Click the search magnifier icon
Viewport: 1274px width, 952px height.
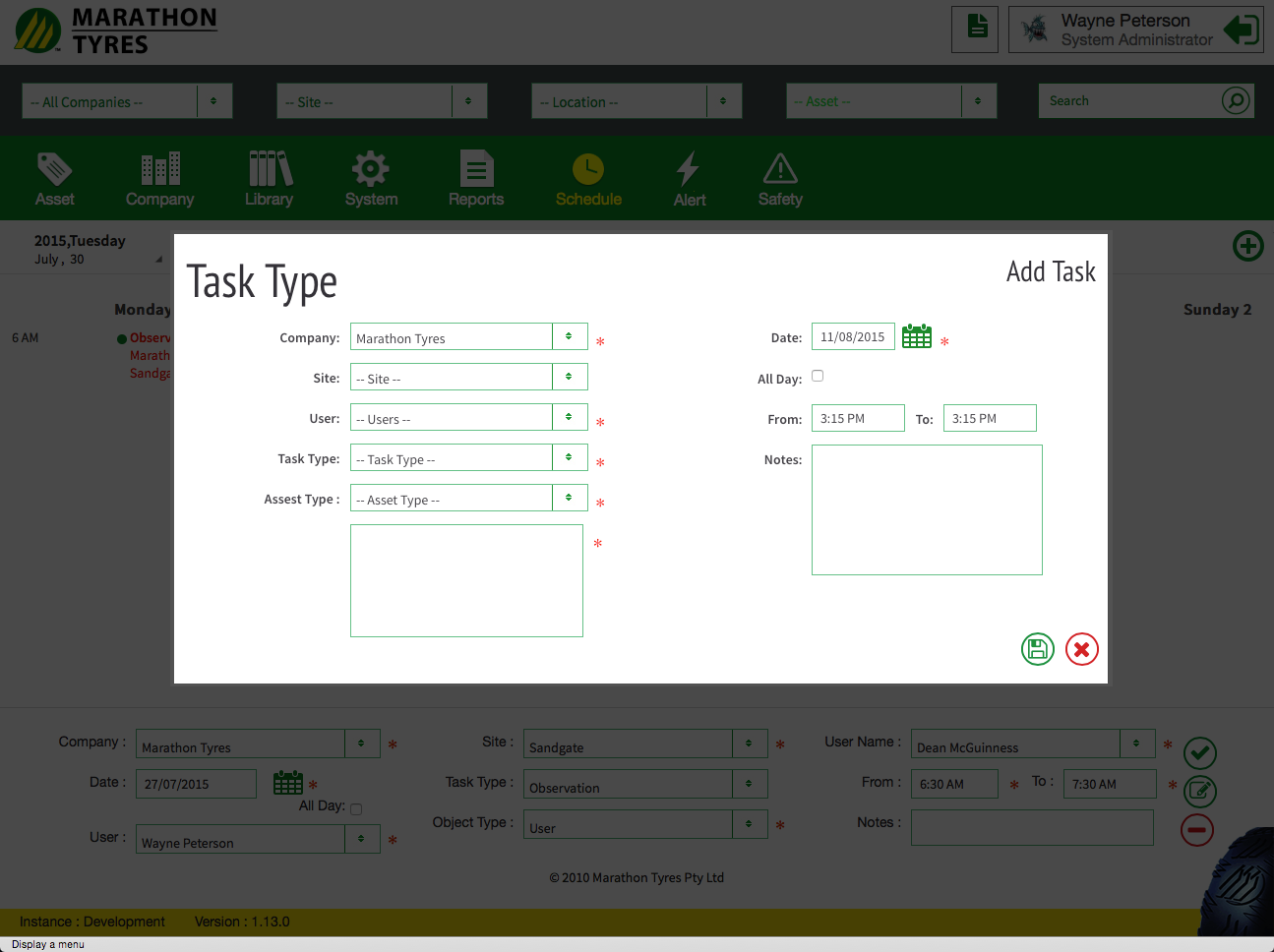pos(1235,100)
